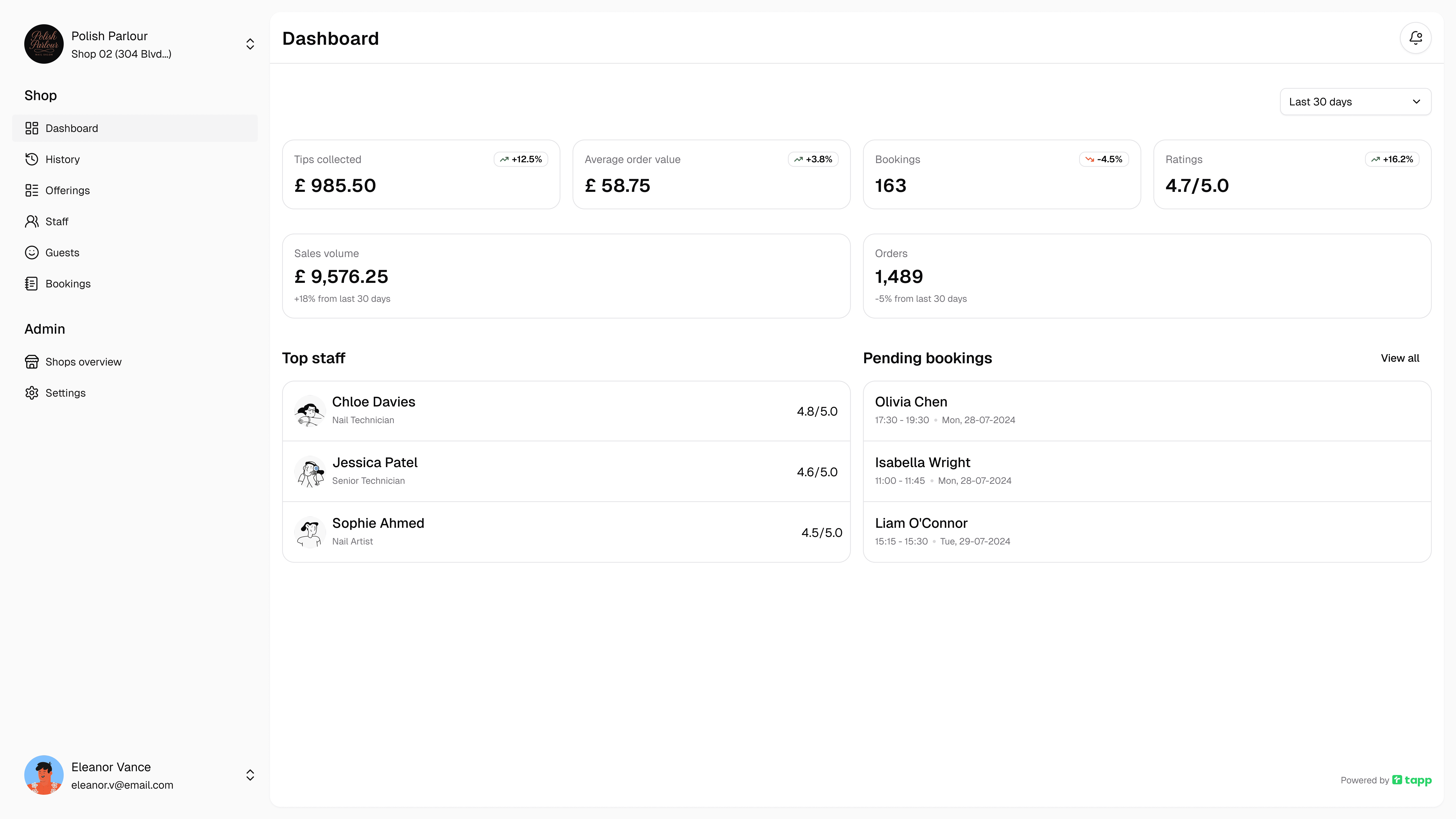1456x819 pixels.
Task: Click the History clock icon
Action: point(32,159)
